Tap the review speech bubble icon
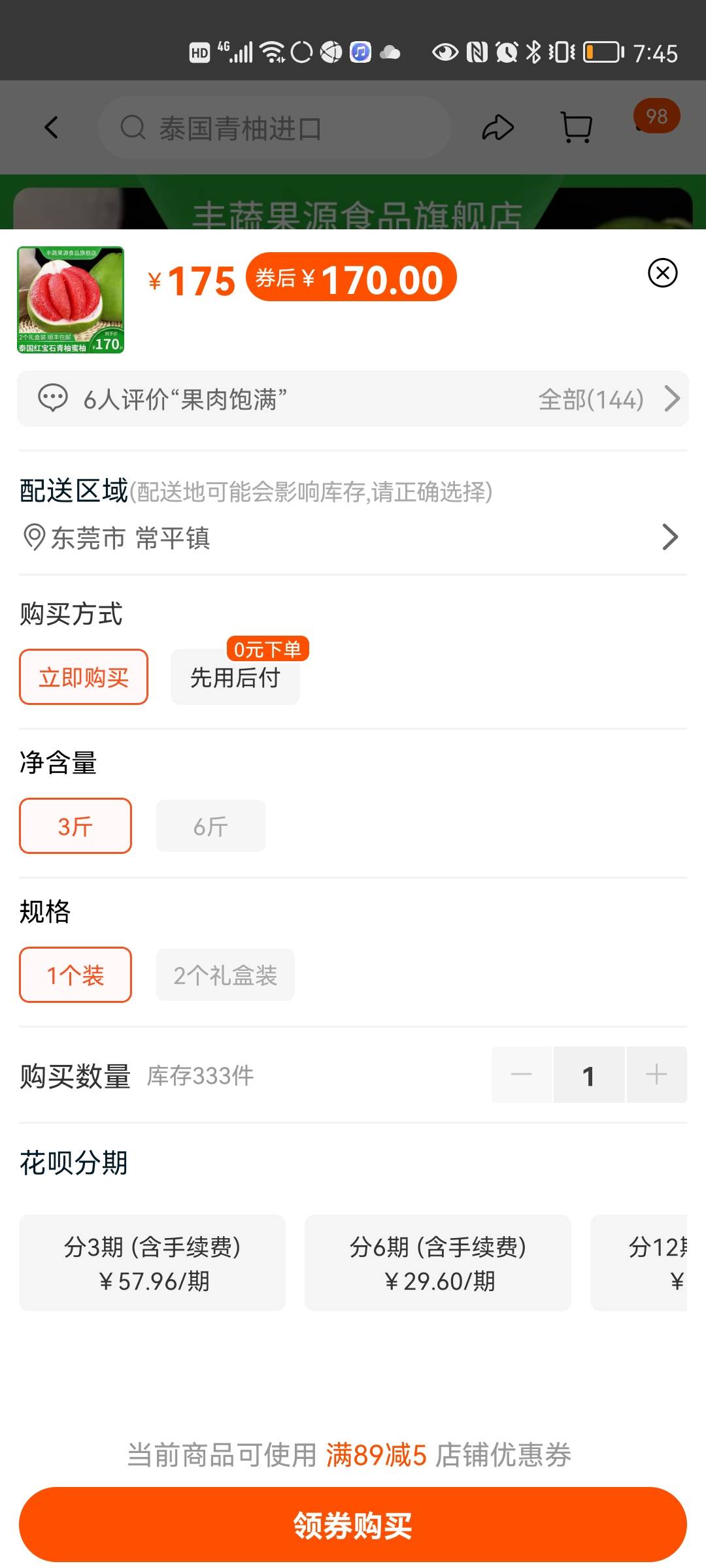This screenshot has width=706, height=1568. click(x=53, y=399)
